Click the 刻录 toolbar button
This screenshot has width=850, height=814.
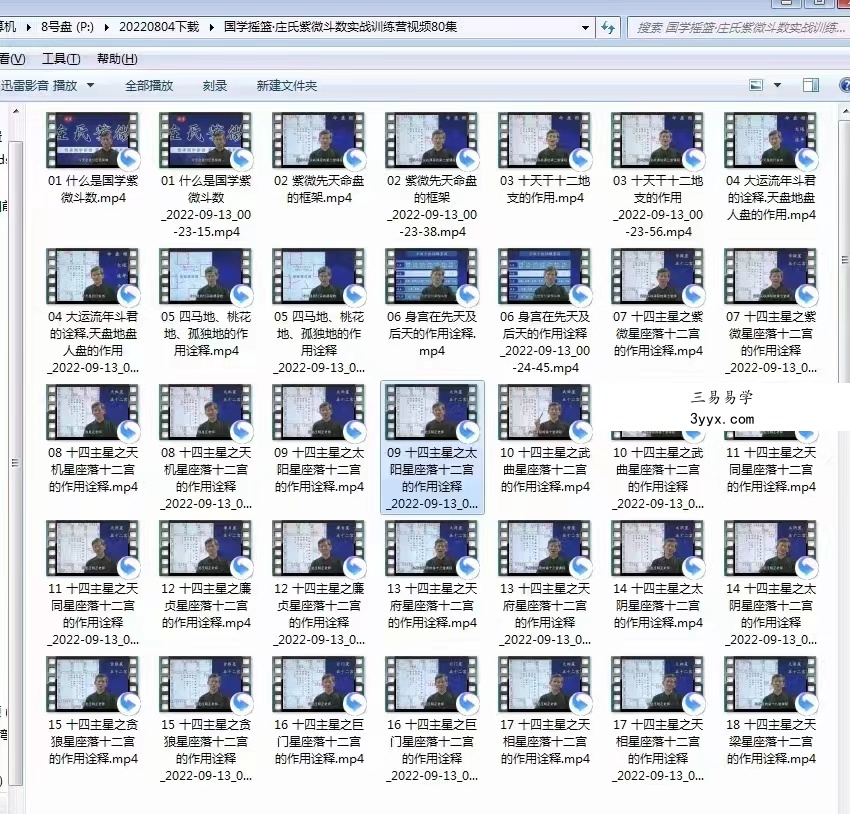(x=215, y=86)
